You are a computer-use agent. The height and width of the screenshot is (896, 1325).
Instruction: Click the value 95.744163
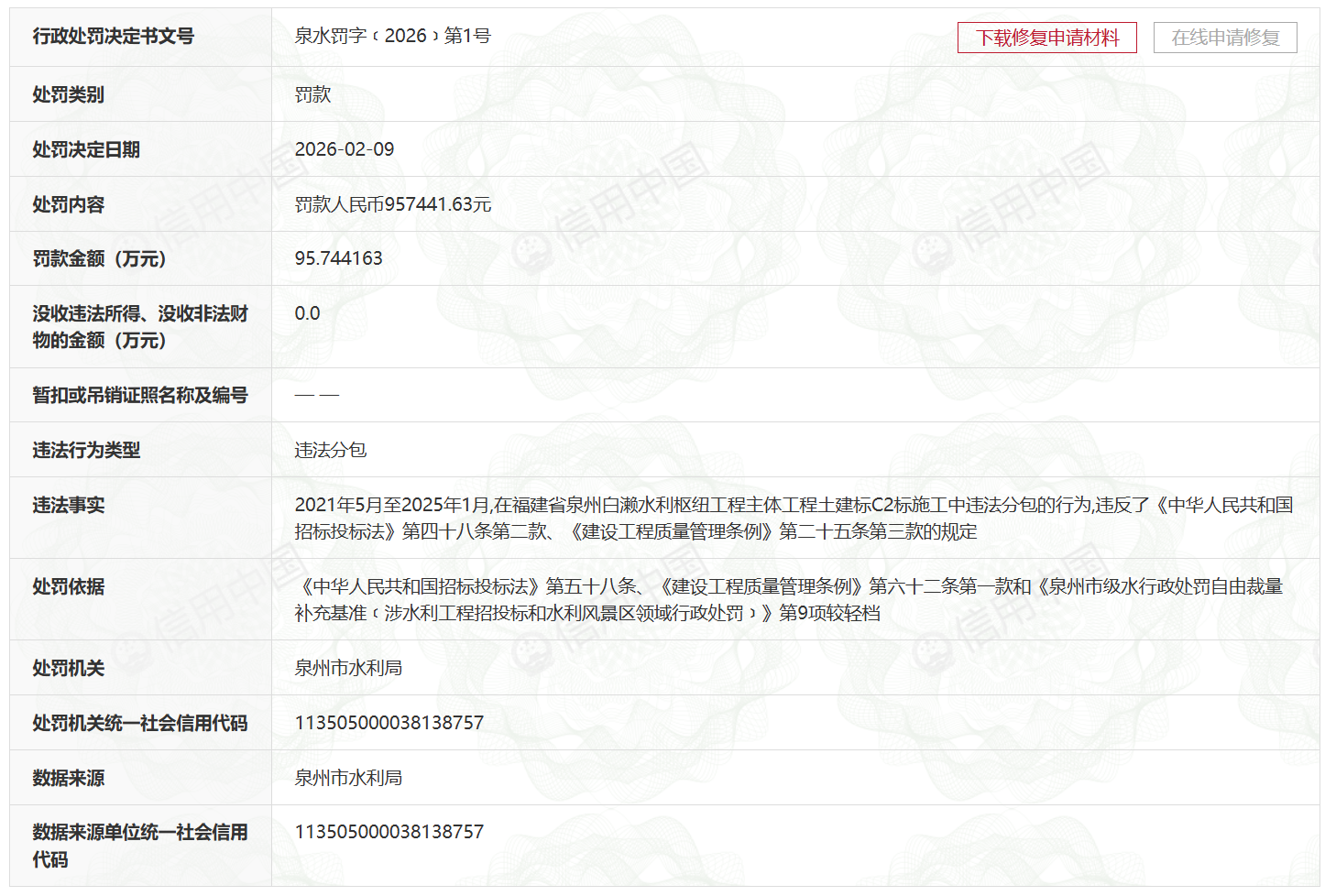pyautogui.click(x=340, y=257)
